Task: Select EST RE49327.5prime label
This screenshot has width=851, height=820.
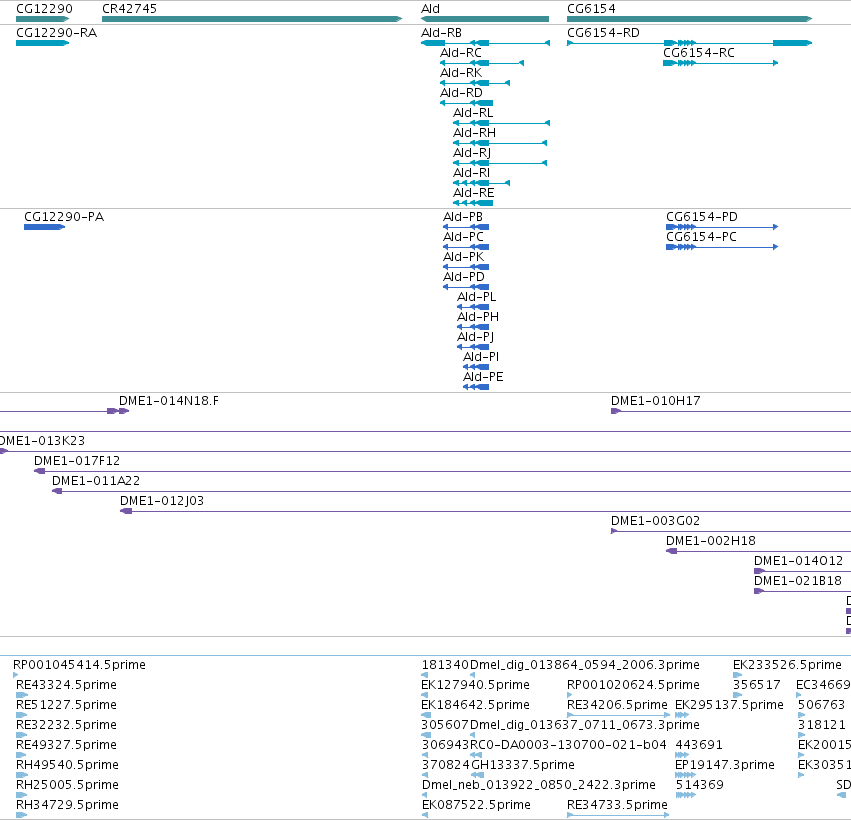Action: pyautogui.click(x=66, y=745)
